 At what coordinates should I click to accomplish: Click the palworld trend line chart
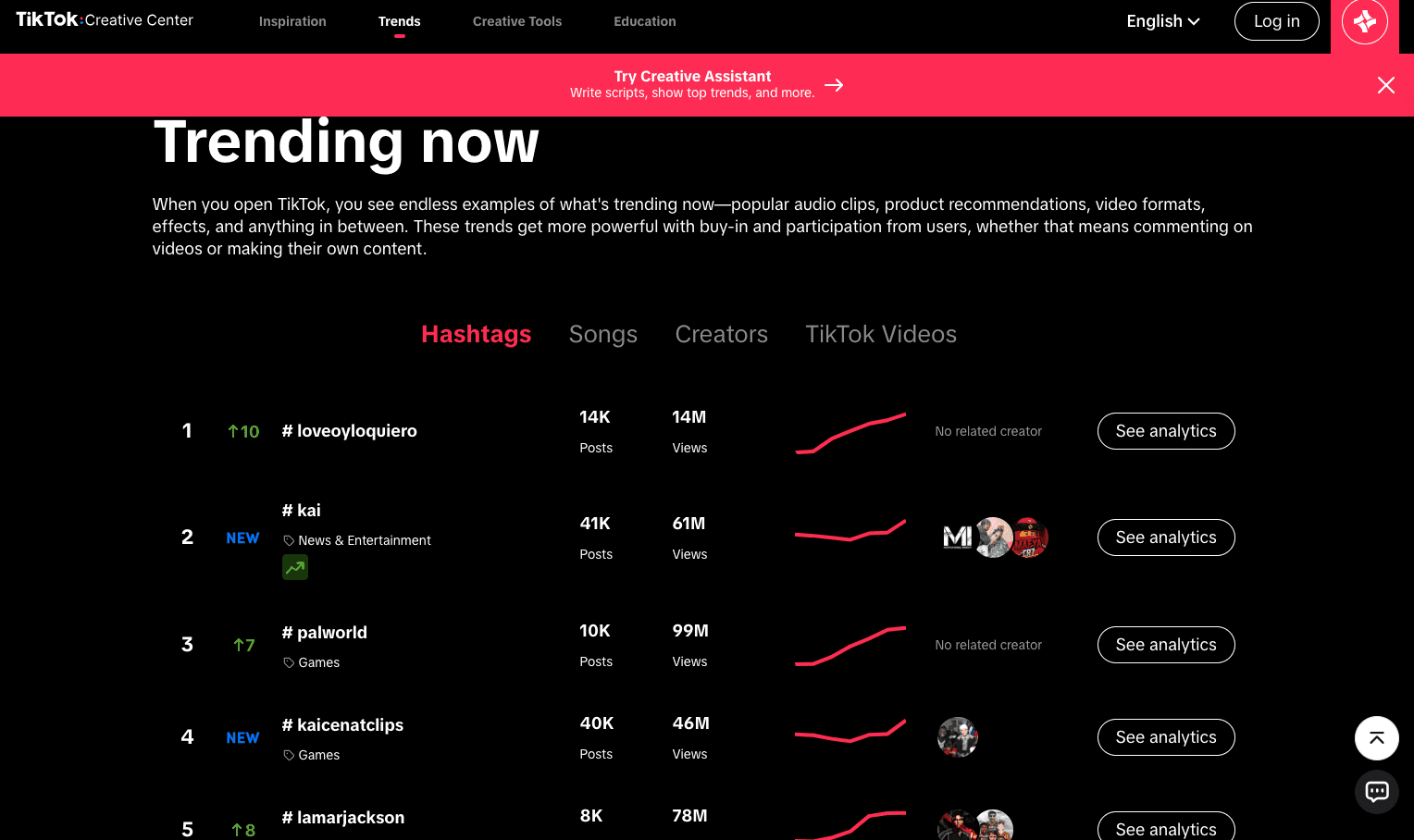(850, 645)
